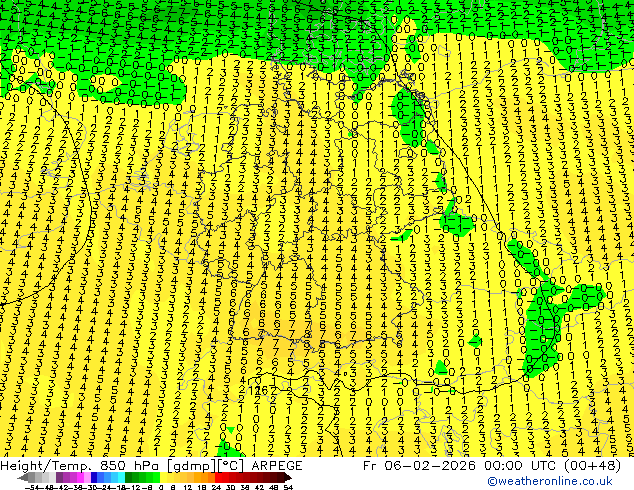This screenshot has height=490, width=634.
Task: Click the weatheronline.co.uk copyright link
Action: click(x=550, y=481)
